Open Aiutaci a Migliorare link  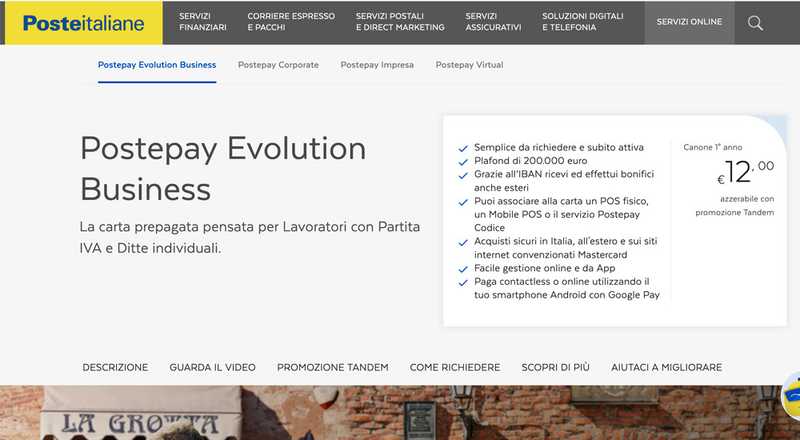666,367
